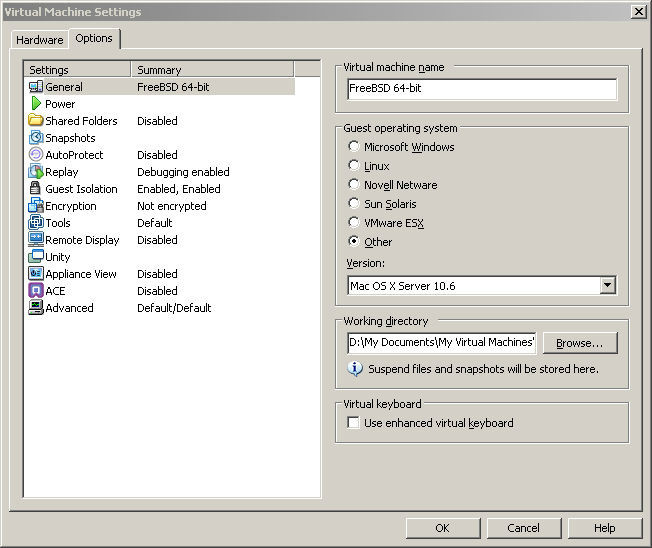This screenshot has height=548, width=652.
Task: Click the Tools 'Default' summary value
Action: [155, 223]
